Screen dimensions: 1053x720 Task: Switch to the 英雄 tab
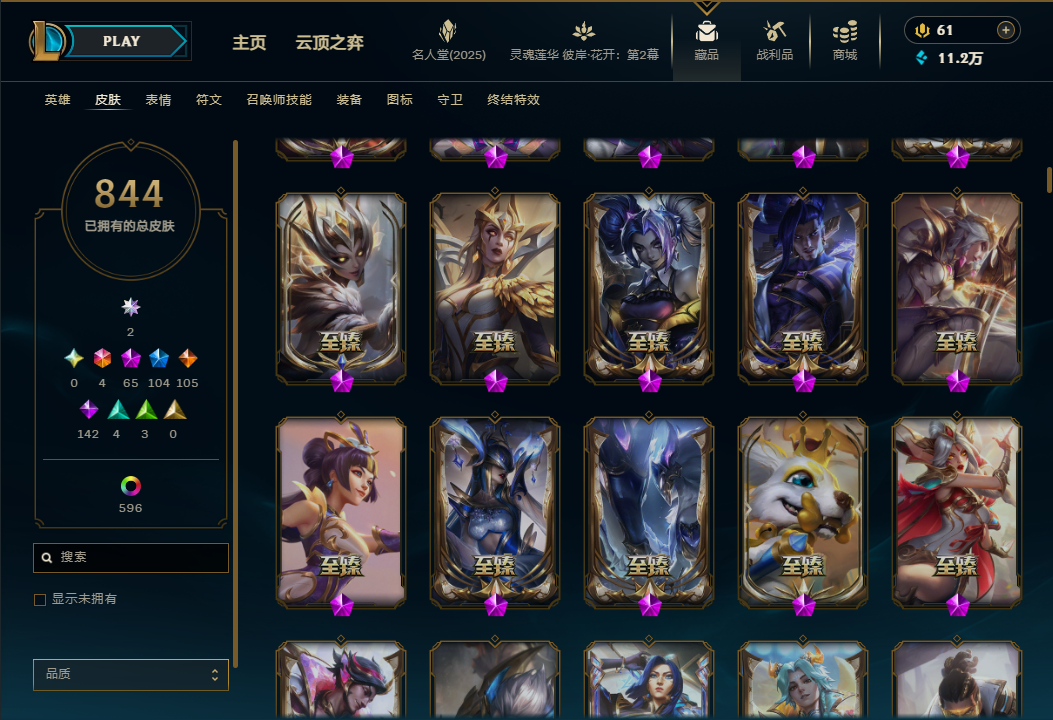(58, 100)
